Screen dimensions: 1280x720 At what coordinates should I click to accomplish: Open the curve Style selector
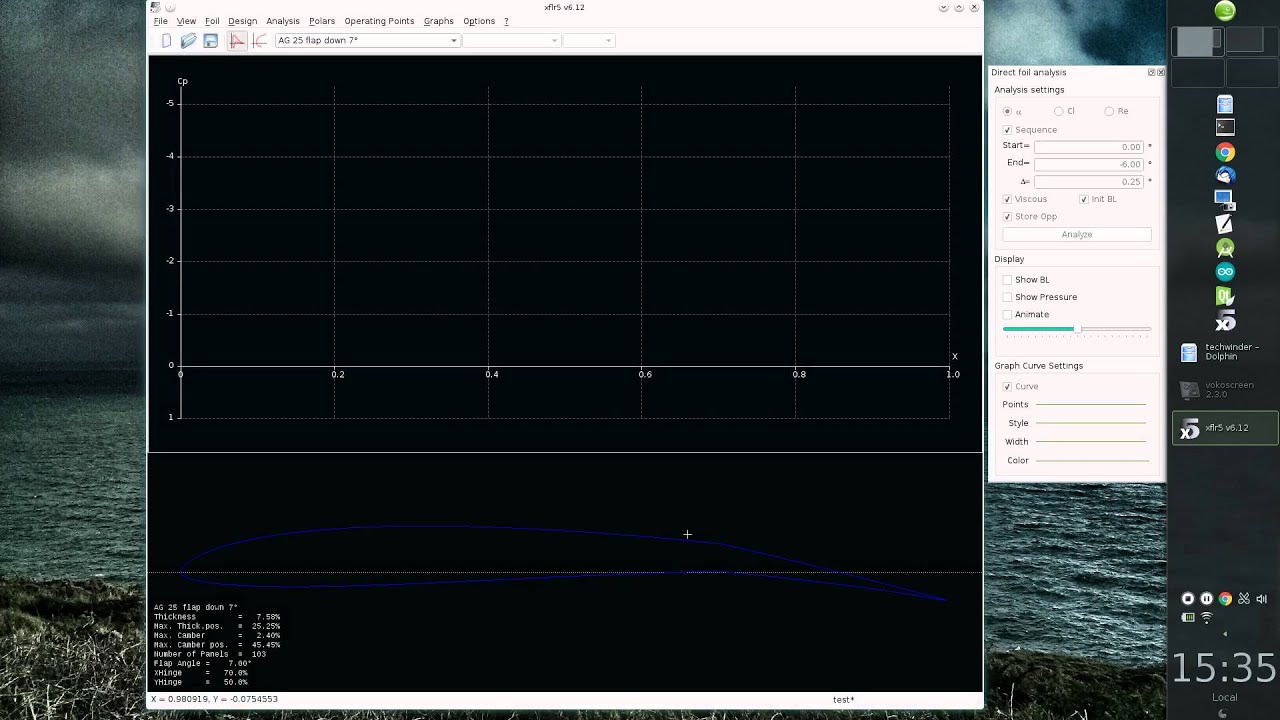1091,423
